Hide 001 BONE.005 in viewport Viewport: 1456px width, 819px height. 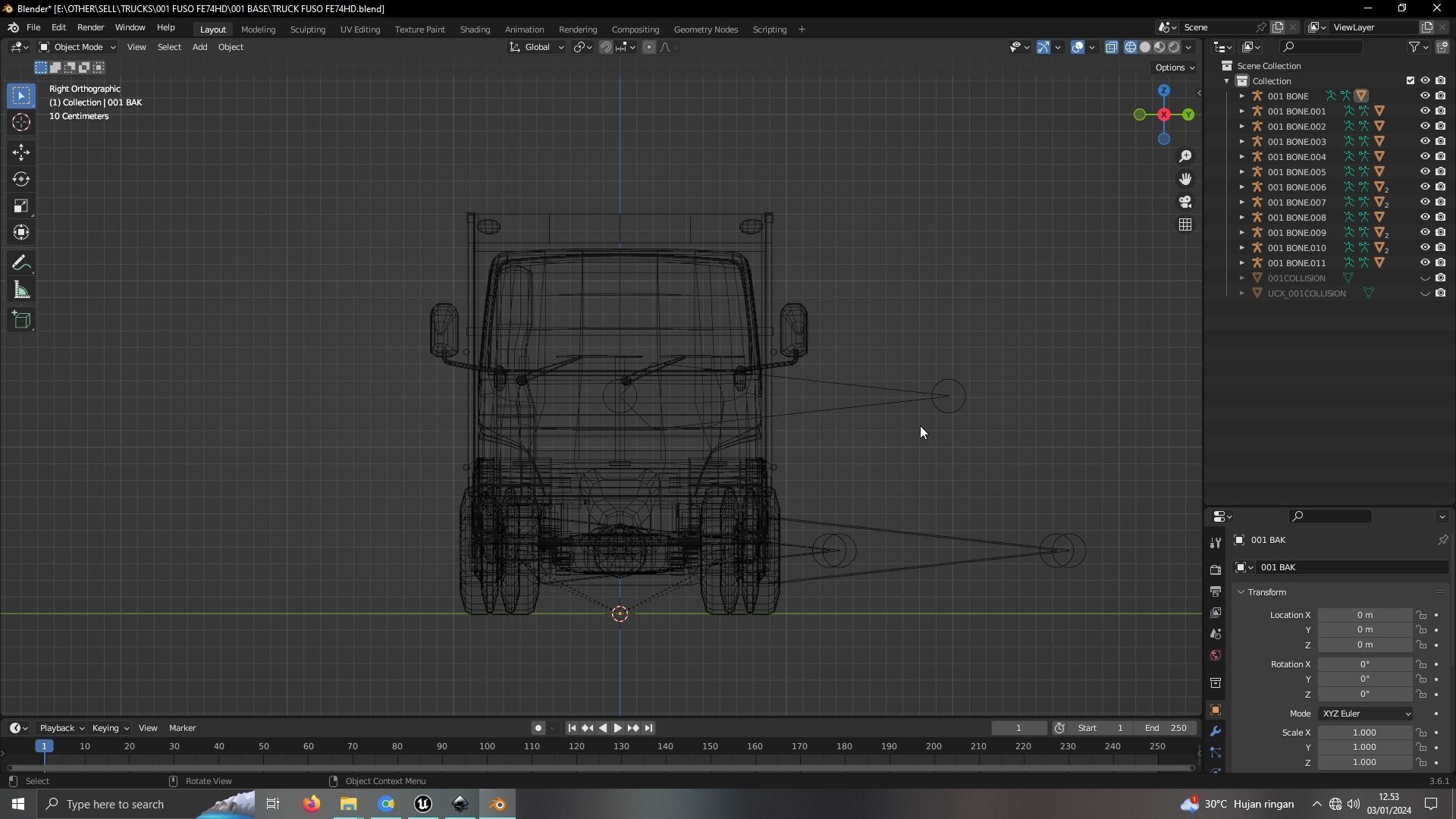(x=1425, y=172)
